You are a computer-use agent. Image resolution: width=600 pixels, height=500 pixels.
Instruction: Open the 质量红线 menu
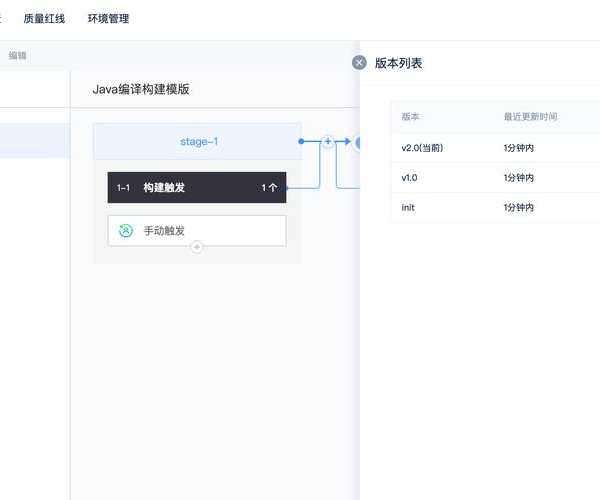[44, 19]
